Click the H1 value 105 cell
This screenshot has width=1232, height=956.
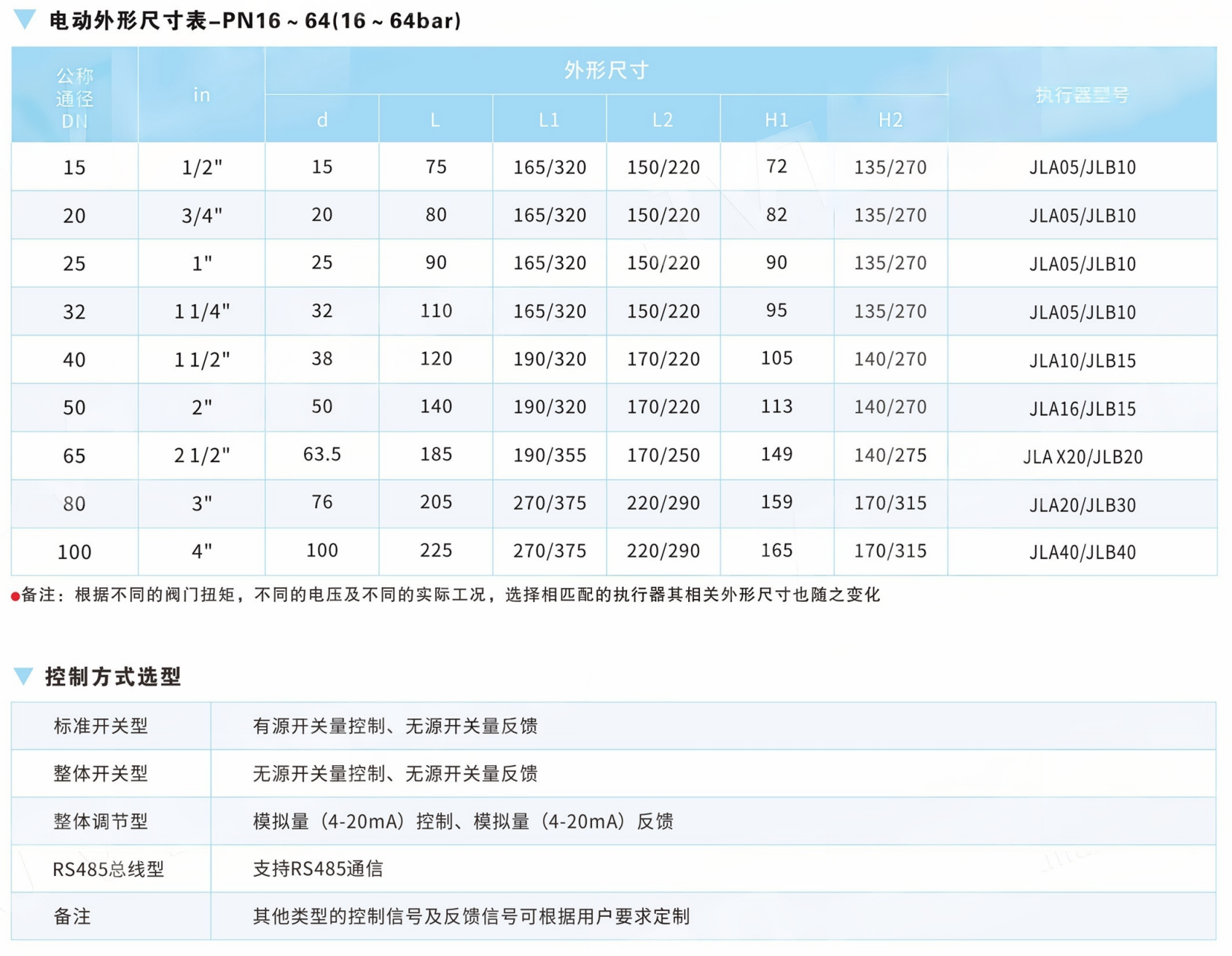tap(777, 359)
